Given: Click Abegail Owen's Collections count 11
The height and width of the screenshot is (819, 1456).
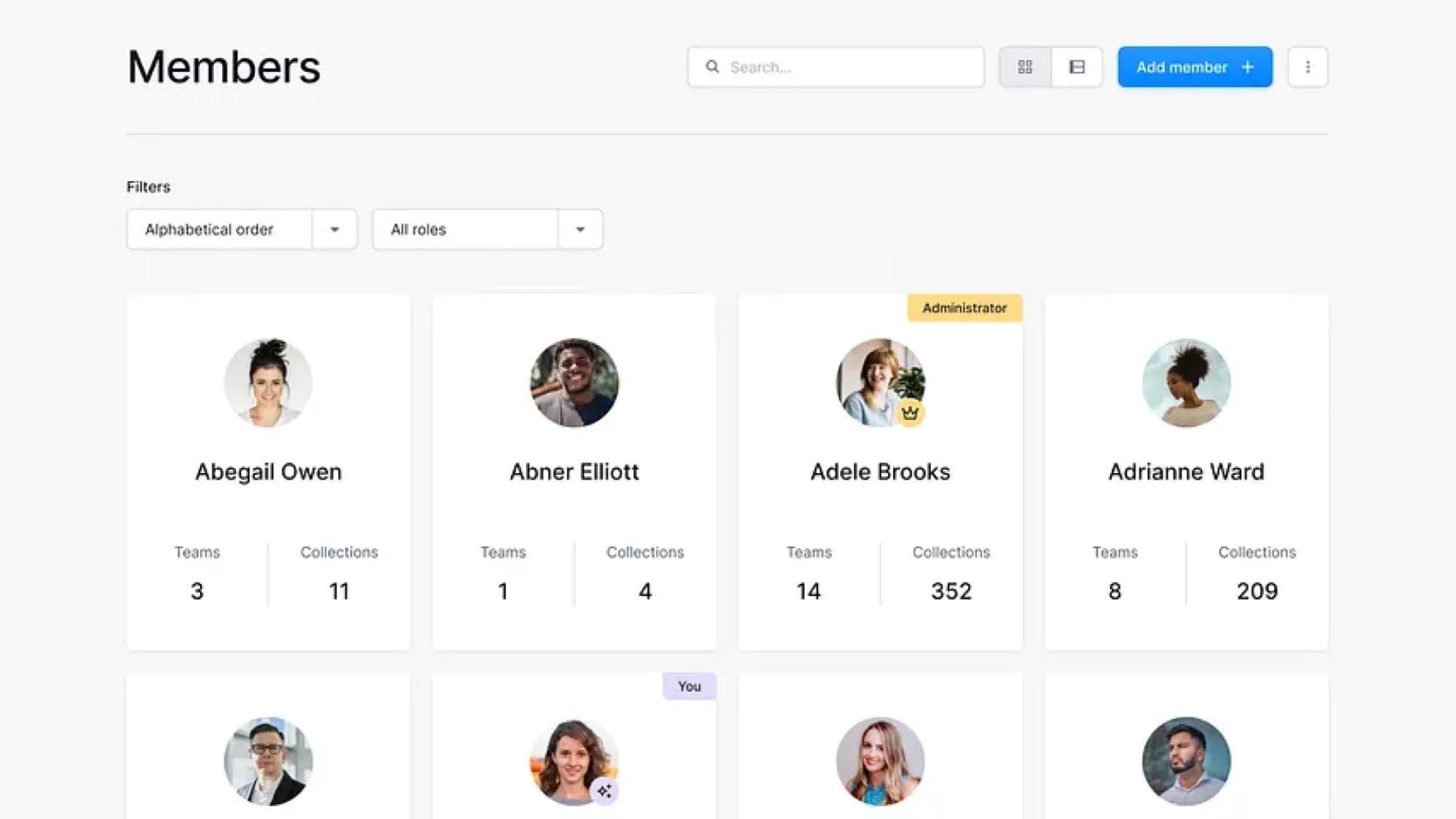Looking at the screenshot, I should [x=339, y=590].
